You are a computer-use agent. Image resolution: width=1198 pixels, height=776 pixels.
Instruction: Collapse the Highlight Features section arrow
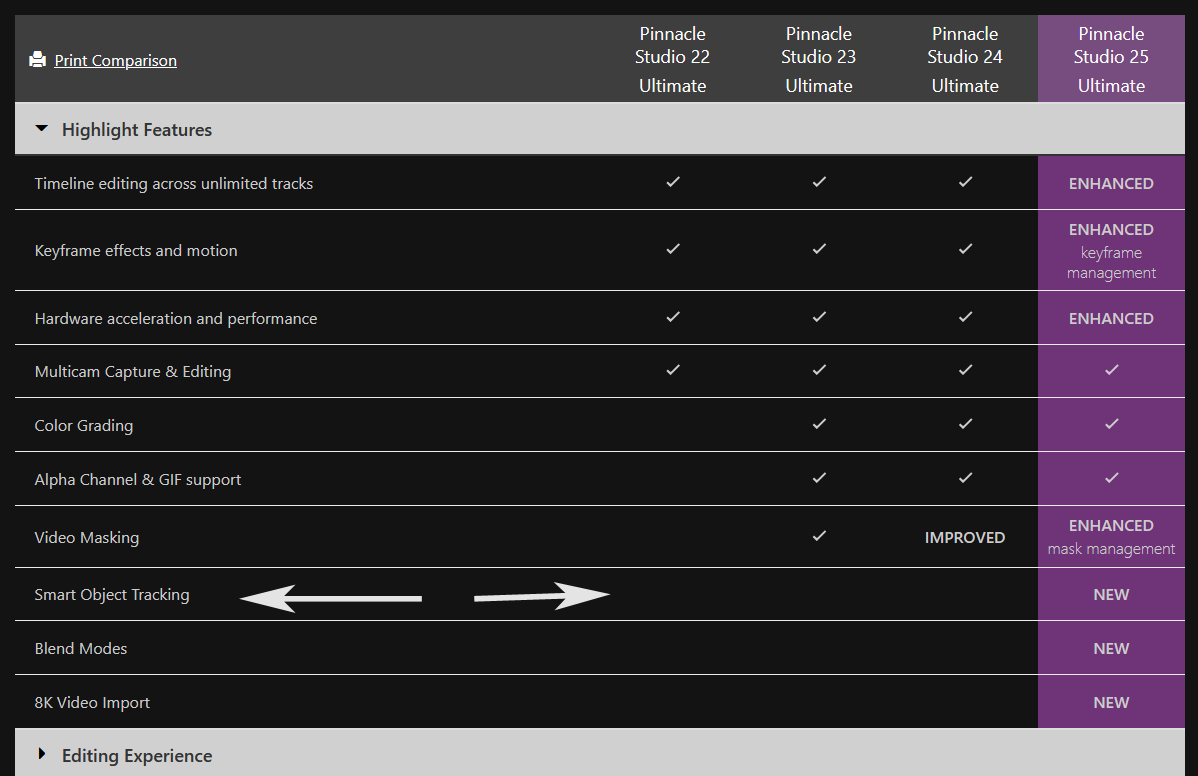tap(42, 129)
